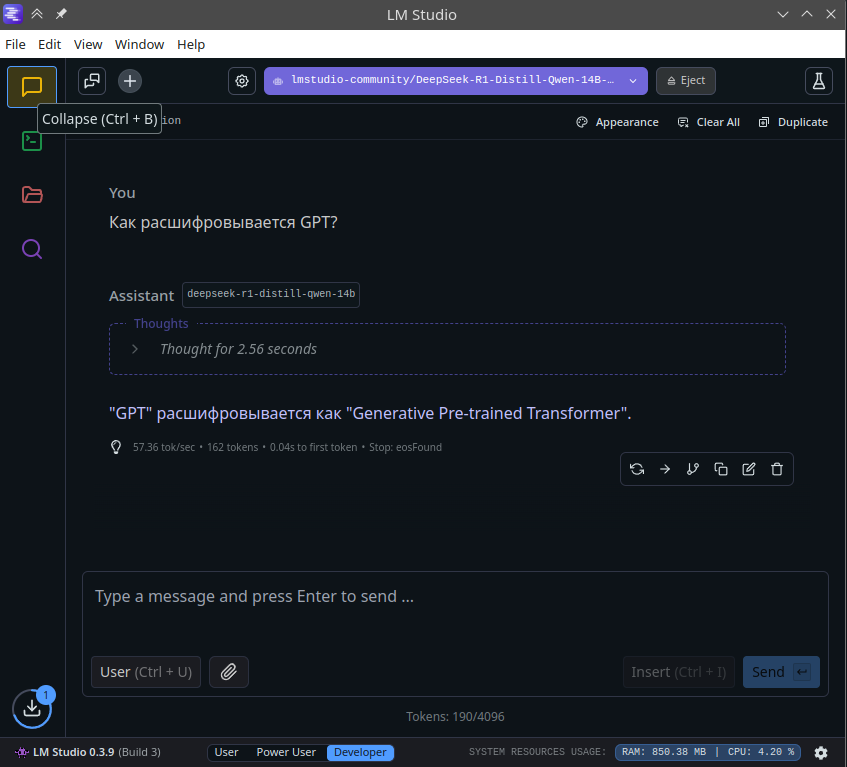Image resolution: width=847 pixels, height=767 pixels.
Task: Click the deepseek-r1-distill-qwen-14b model tag
Action: pyautogui.click(x=271, y=294)
